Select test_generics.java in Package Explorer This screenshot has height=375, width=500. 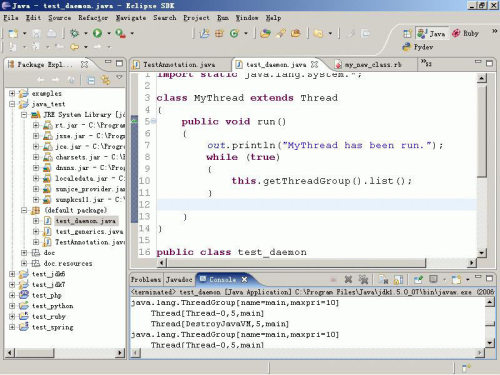(x=89, y=232)
